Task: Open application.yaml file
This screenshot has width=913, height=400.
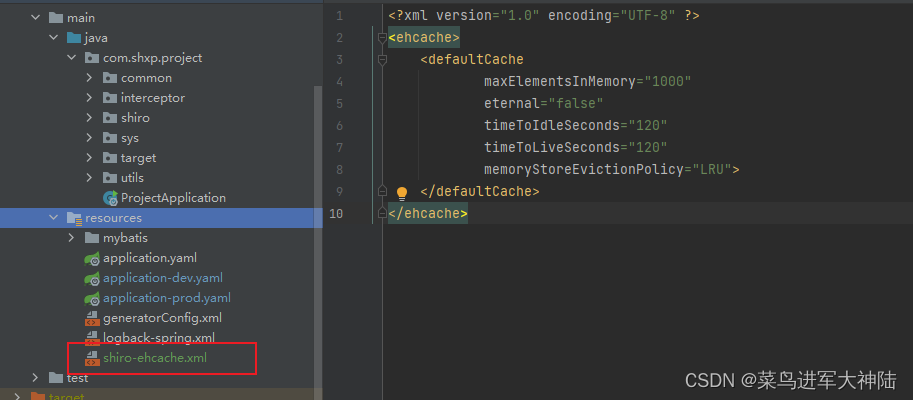Action: 150,258
